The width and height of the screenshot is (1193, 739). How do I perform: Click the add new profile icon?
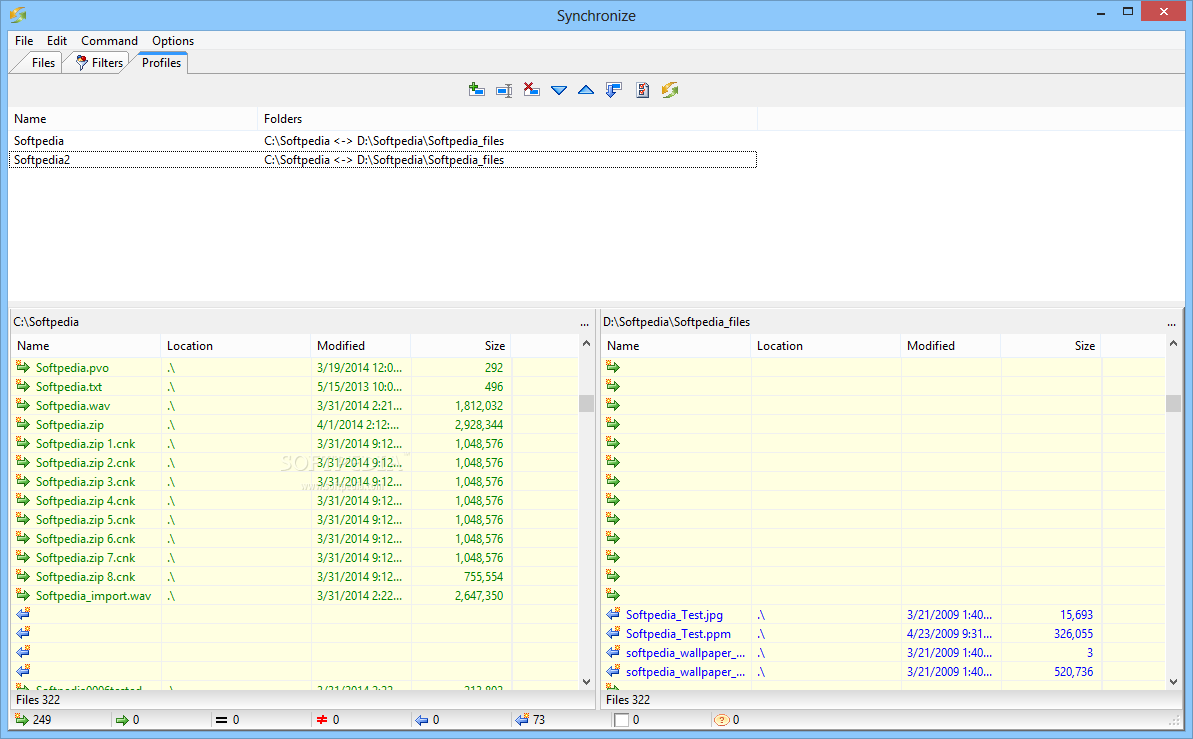coord(477,90)
